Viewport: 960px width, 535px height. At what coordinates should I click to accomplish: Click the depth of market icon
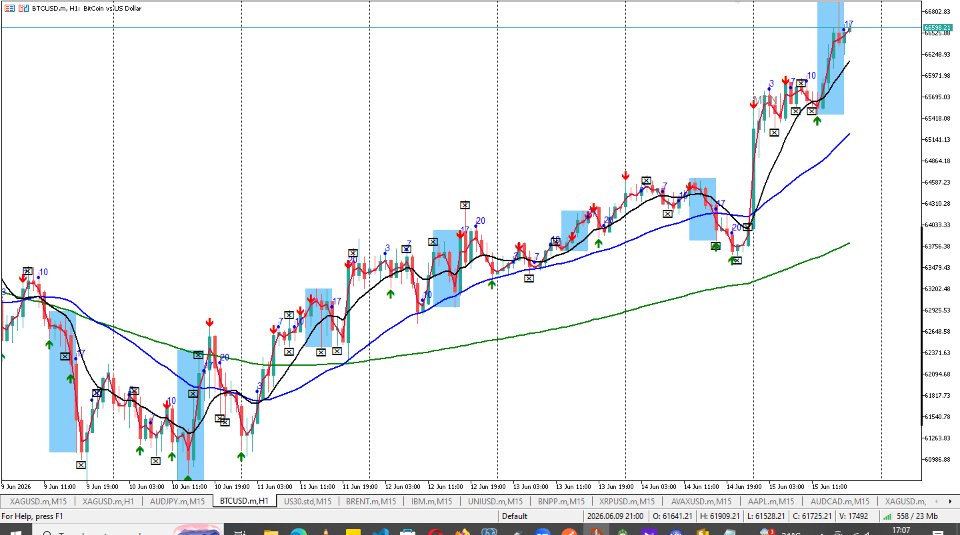pos(23,9)
